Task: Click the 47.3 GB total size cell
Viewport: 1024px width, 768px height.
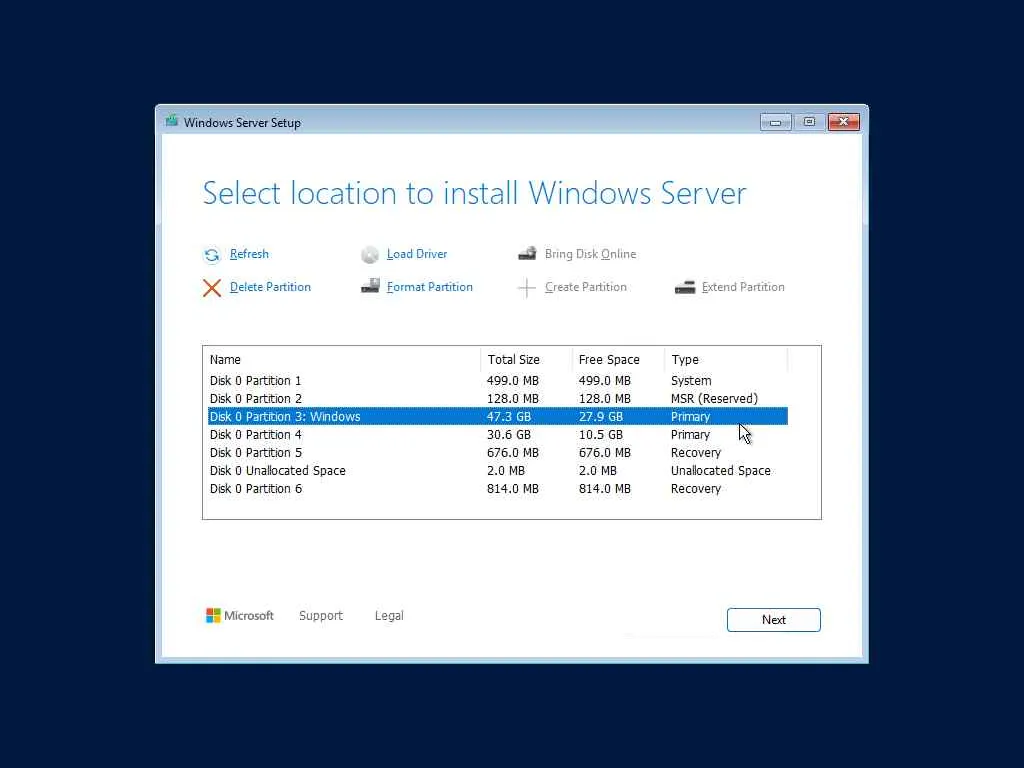Action: 509,417
